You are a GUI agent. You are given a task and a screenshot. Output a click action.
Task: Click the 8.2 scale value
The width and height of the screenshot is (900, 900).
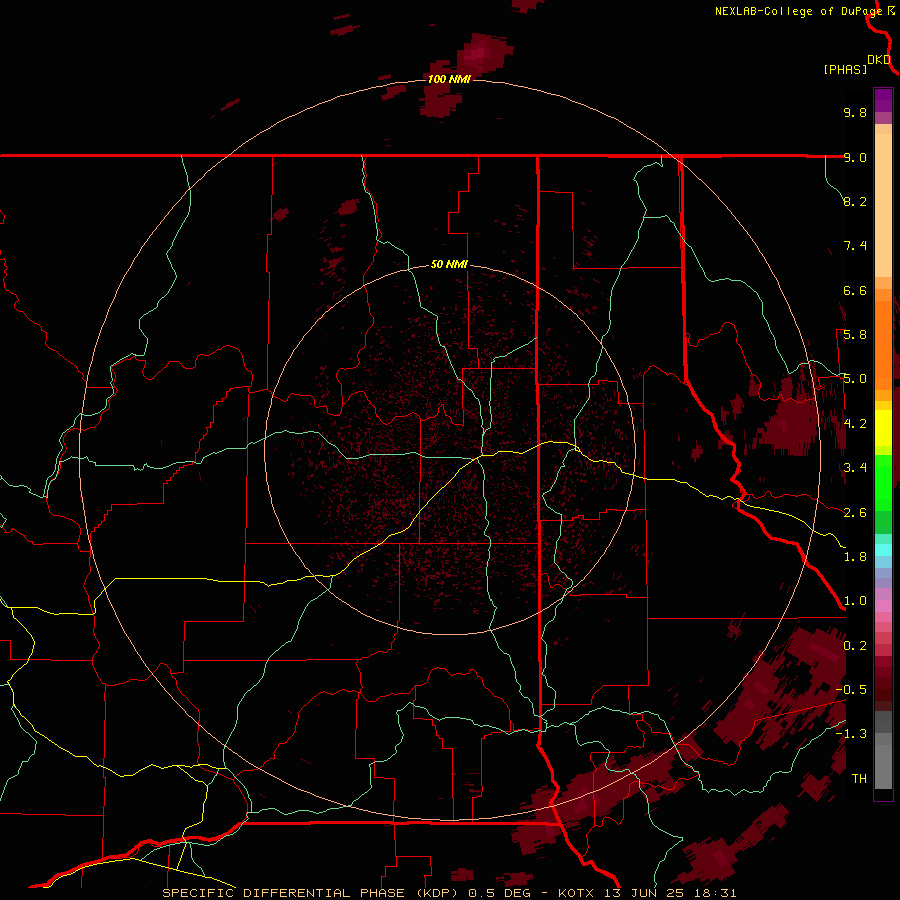point(855,201)
